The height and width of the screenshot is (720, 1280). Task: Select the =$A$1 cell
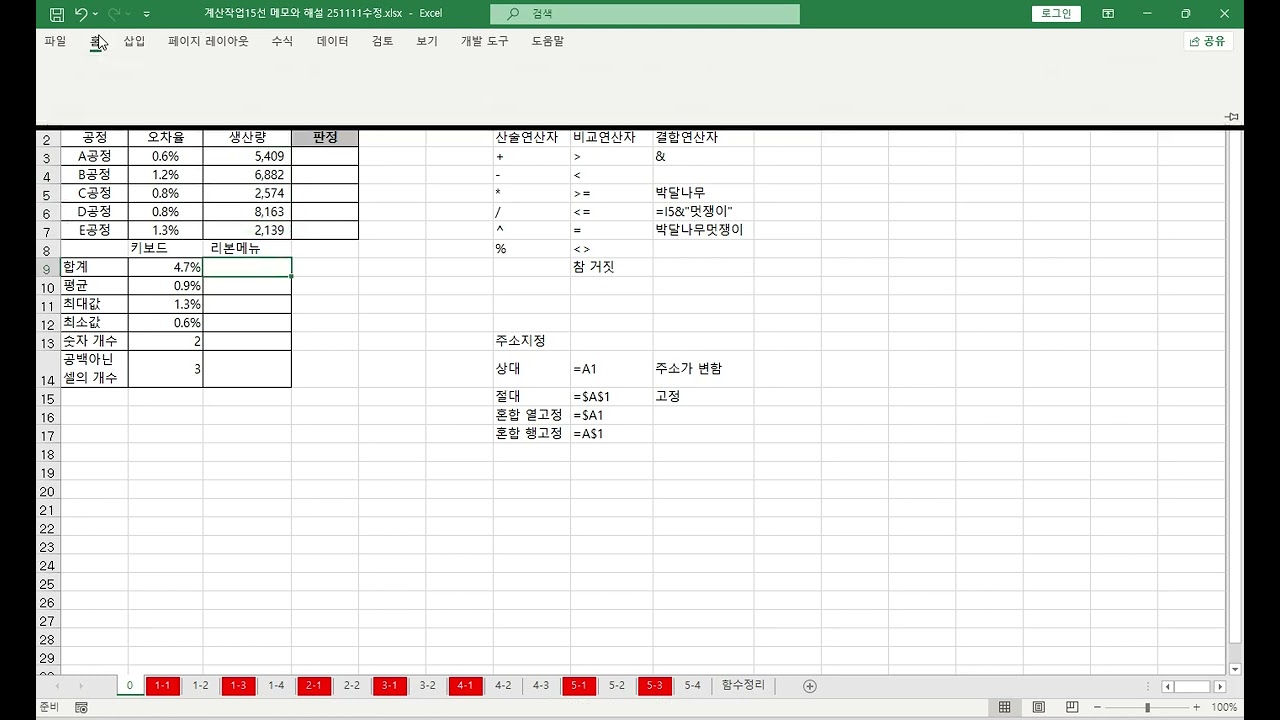(611, 397)
